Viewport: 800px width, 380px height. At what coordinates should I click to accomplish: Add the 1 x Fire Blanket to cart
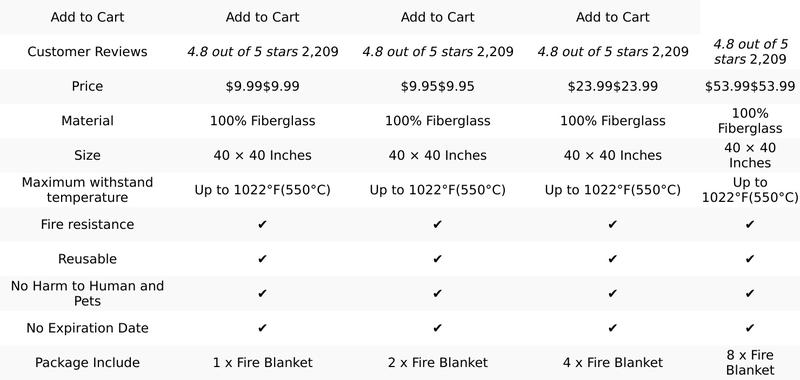262,17
